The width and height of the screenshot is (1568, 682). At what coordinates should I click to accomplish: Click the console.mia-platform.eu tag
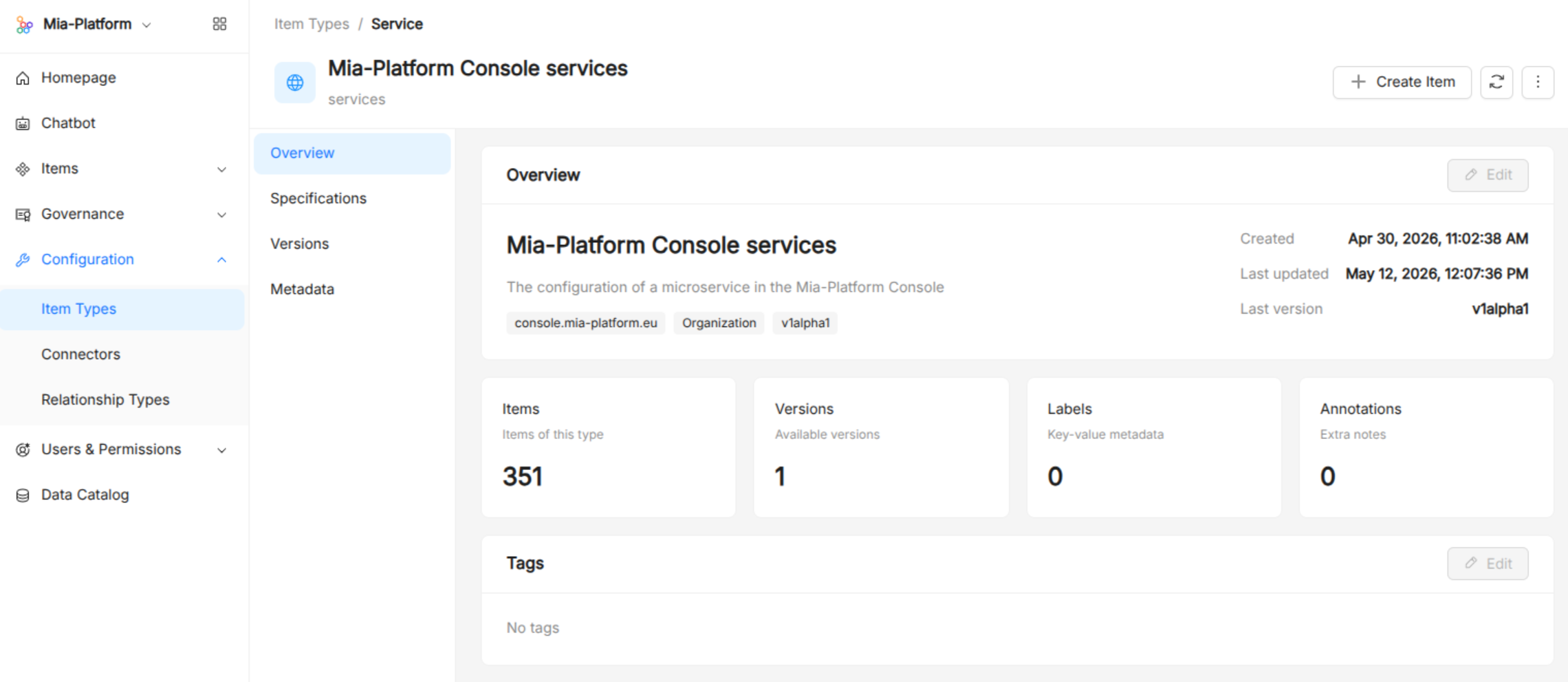[586, 323]
